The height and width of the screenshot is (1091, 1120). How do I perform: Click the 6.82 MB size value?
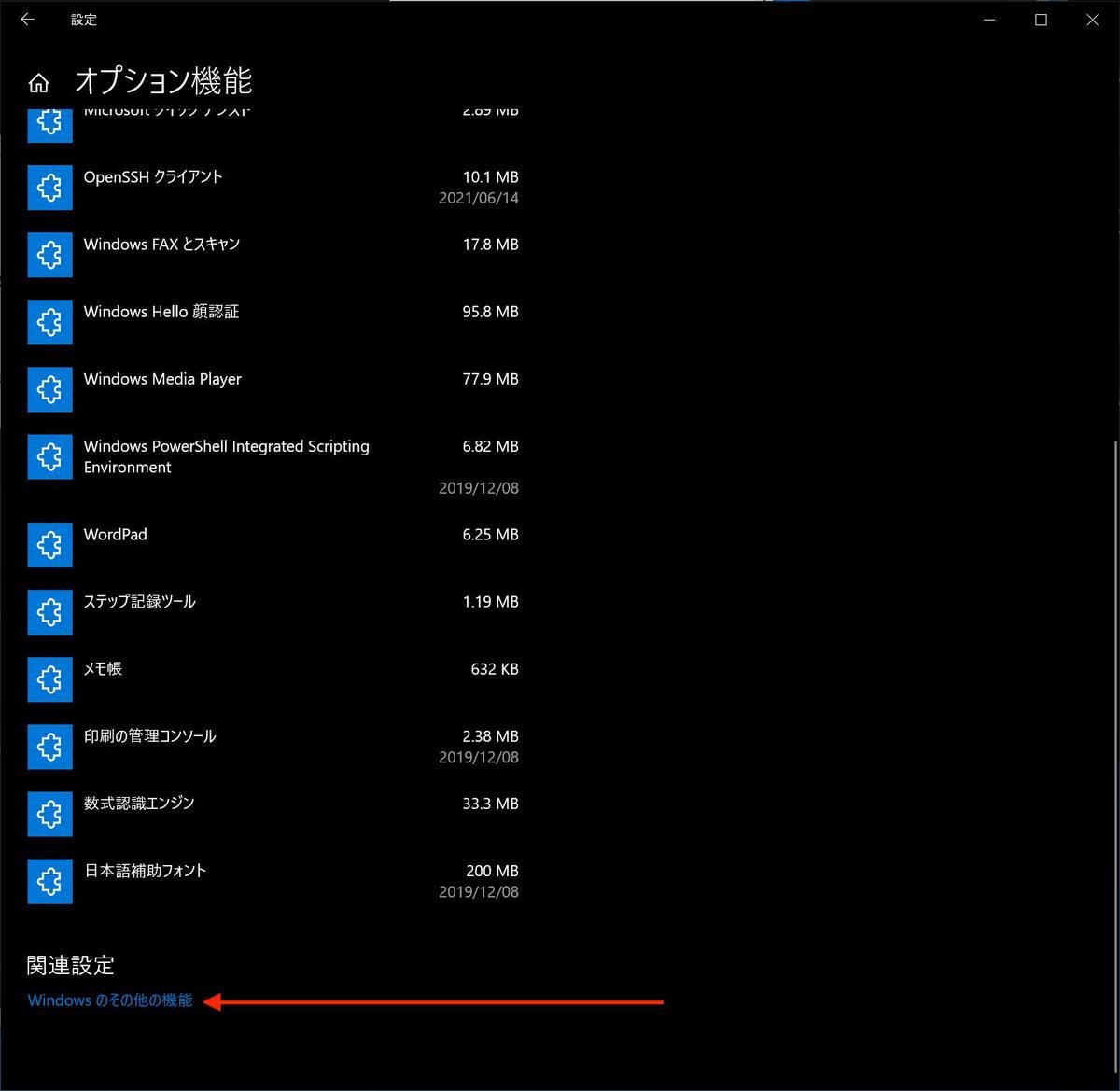tap(490, 445)
